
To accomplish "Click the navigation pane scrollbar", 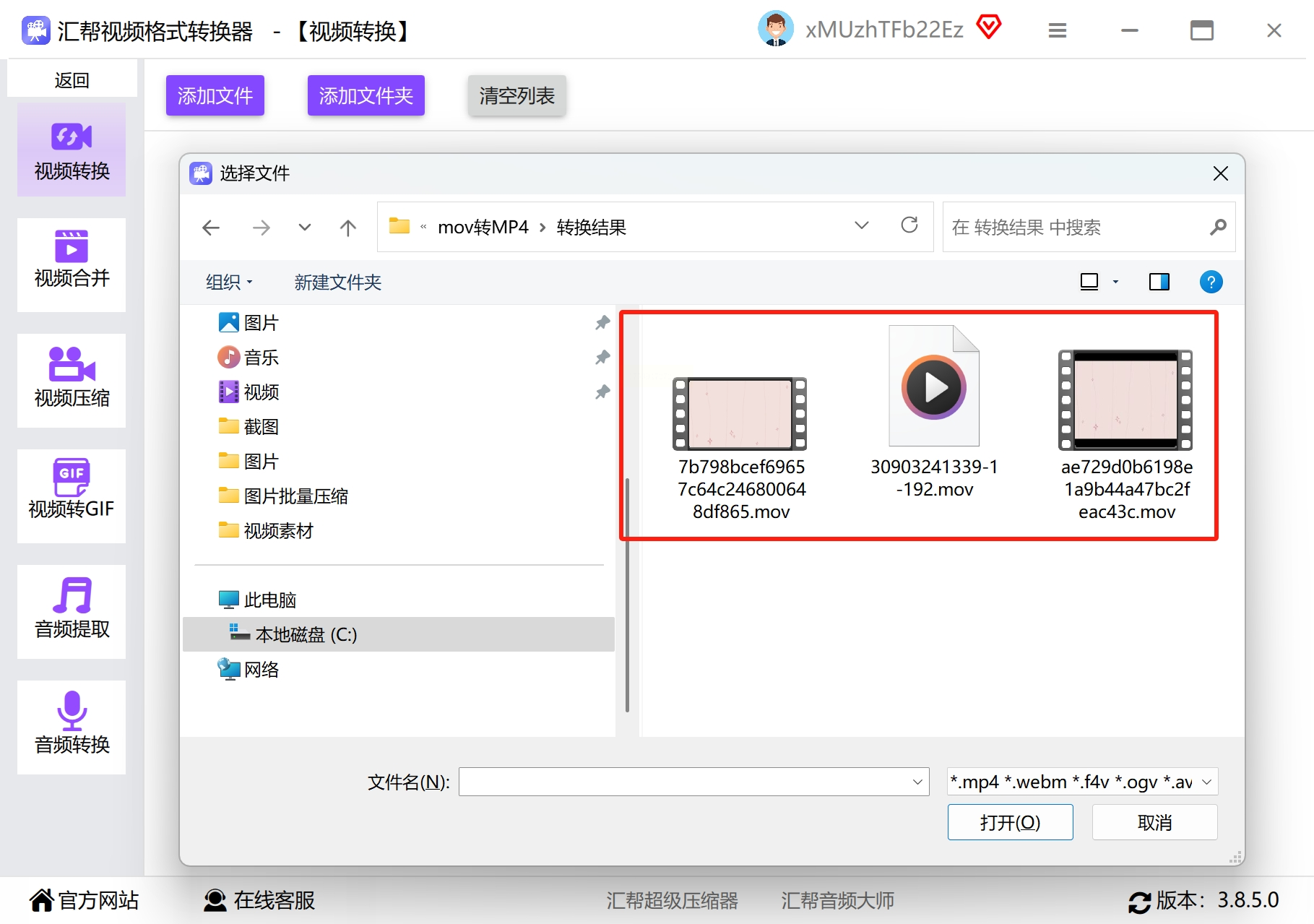I will pyautogui.click(x=626, y=594).
